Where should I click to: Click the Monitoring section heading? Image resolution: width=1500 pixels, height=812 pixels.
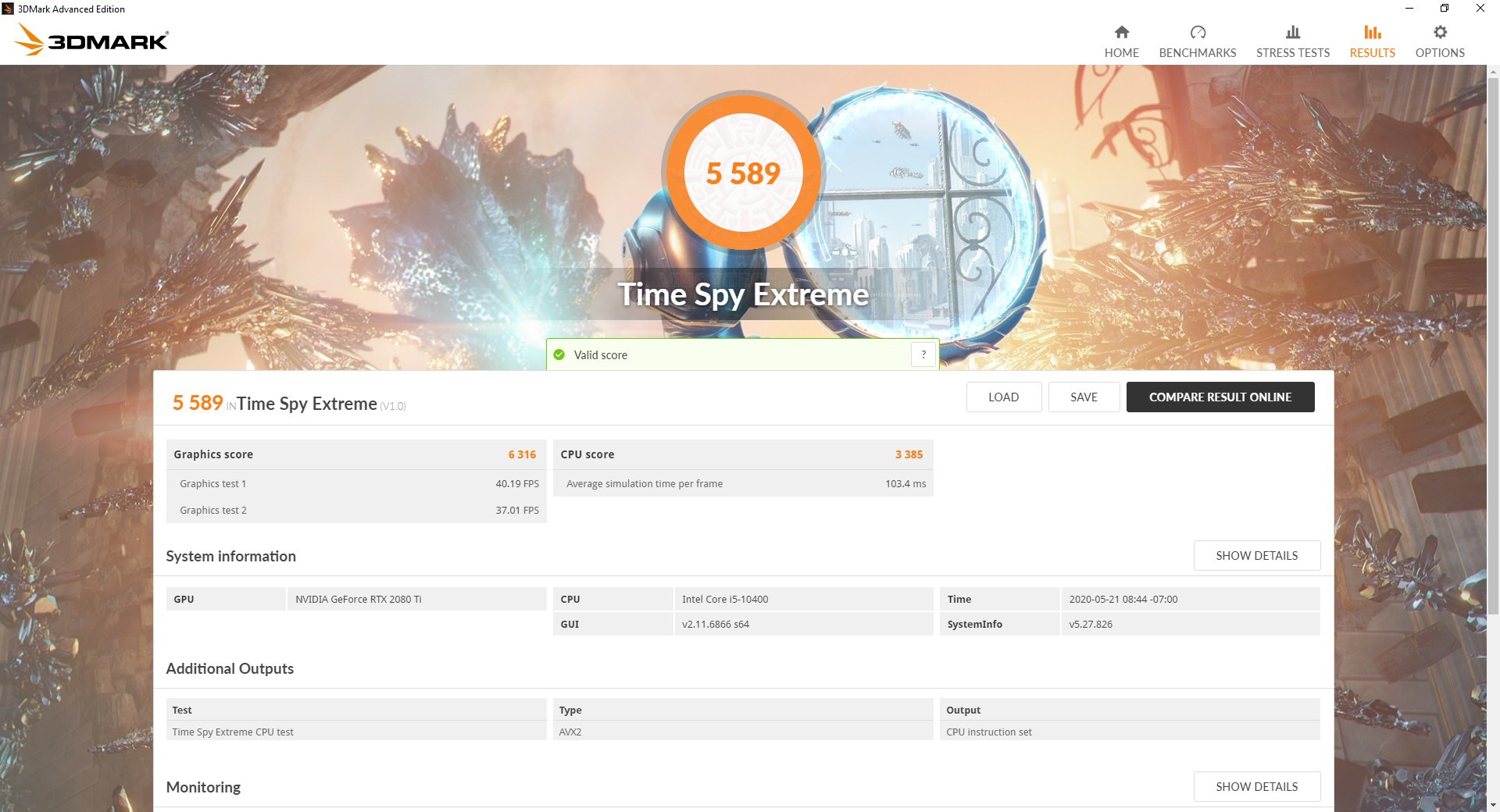(x=203, y=787)
